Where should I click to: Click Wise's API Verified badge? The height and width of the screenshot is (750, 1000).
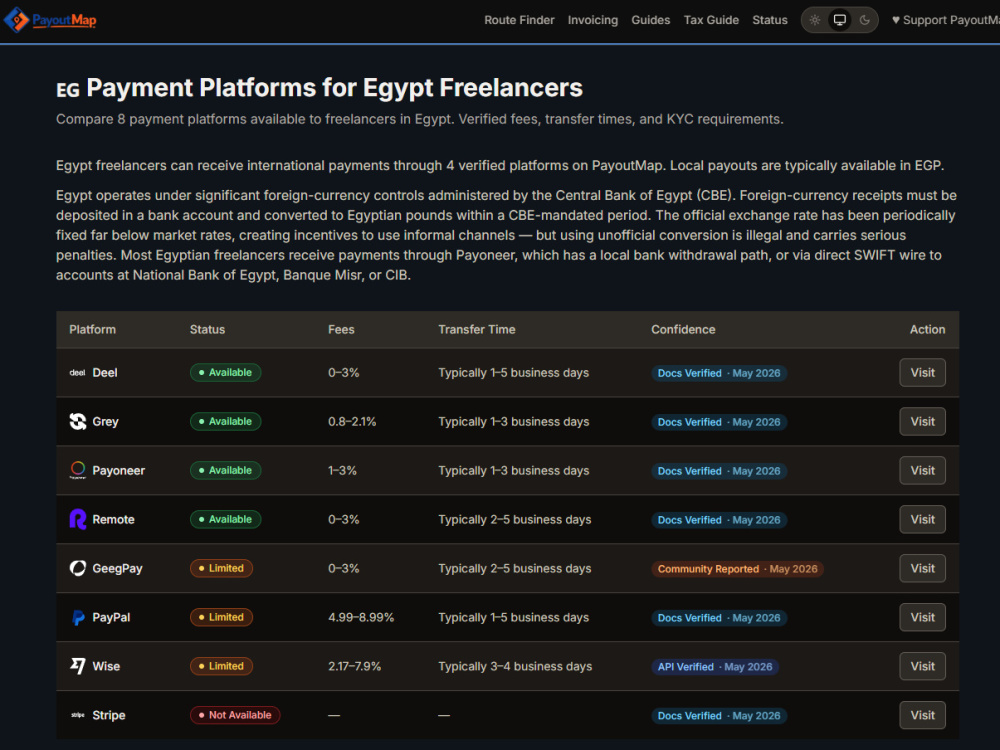(715, 666)
